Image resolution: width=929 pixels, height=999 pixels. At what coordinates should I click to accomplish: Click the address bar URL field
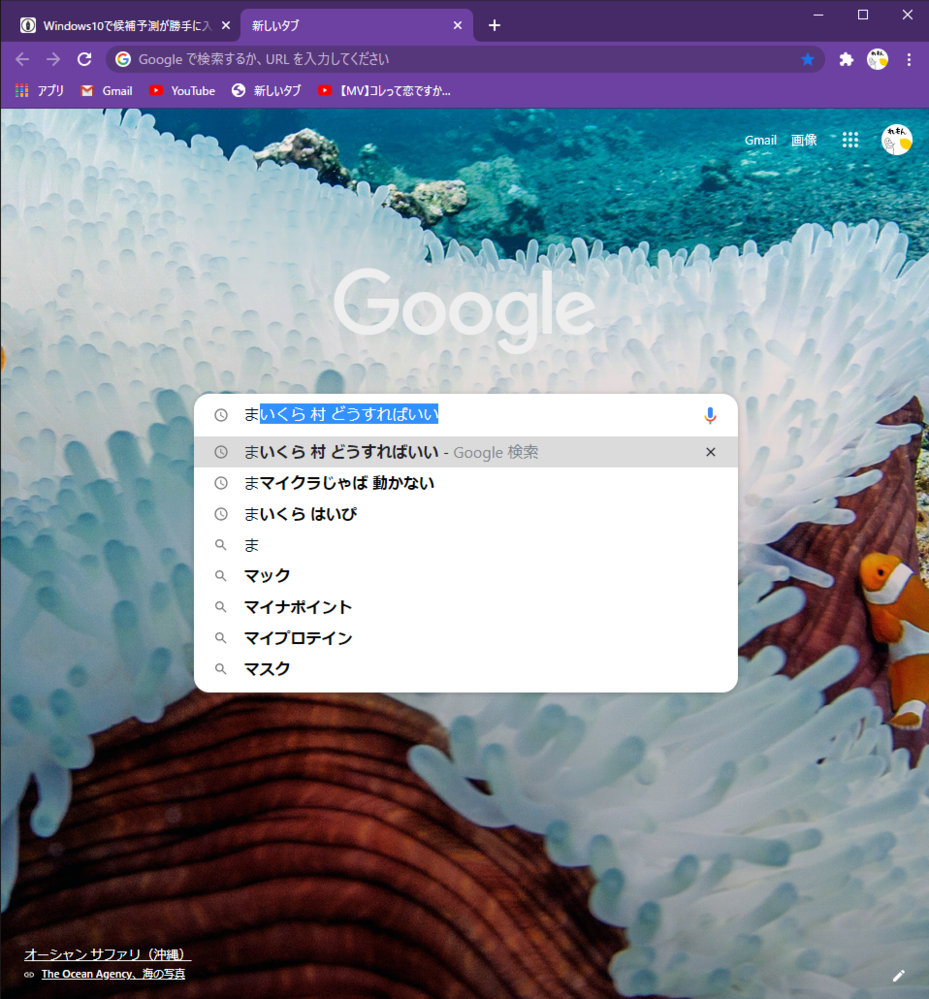450,59
